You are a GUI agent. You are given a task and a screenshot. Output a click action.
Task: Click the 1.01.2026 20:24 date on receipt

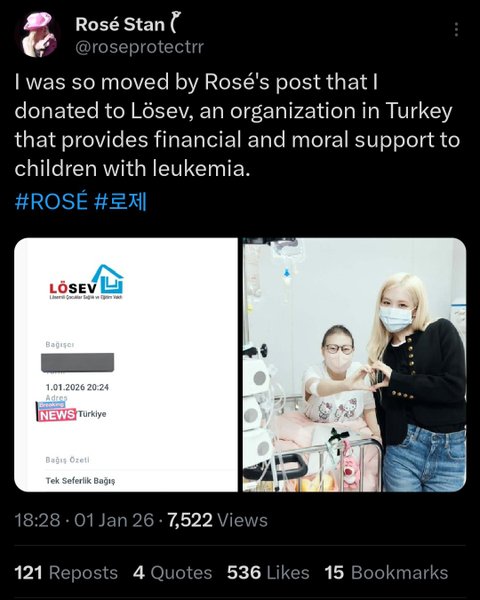point(77,387)
